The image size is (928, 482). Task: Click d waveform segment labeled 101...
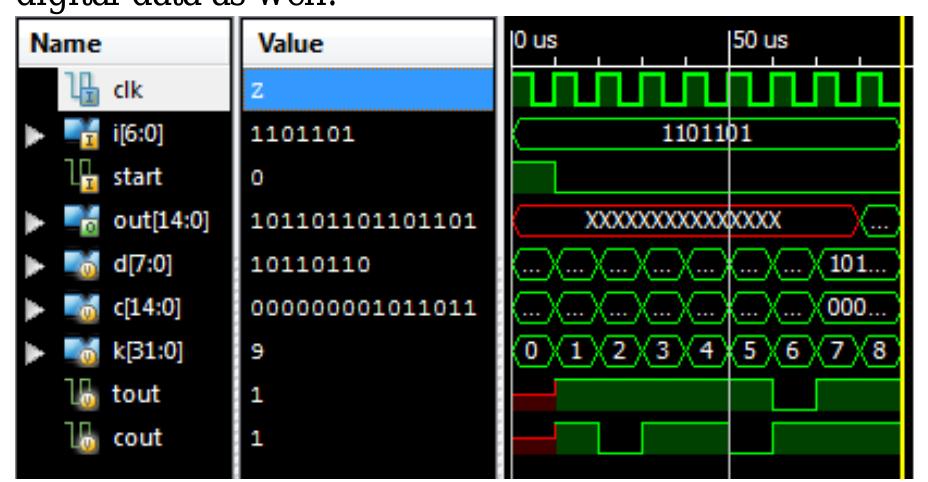[x=858, y=264]
